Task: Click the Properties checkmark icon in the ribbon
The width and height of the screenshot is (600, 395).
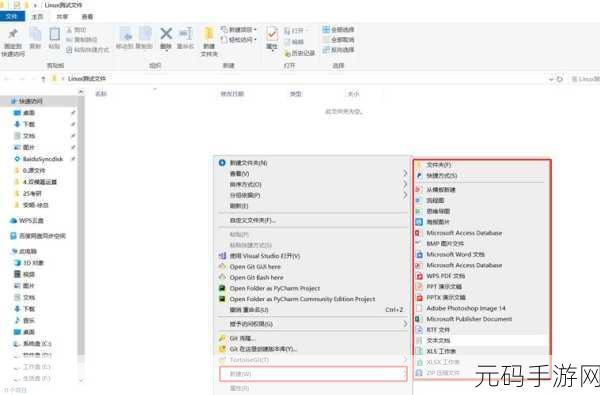Action: (x=272, y=34)
